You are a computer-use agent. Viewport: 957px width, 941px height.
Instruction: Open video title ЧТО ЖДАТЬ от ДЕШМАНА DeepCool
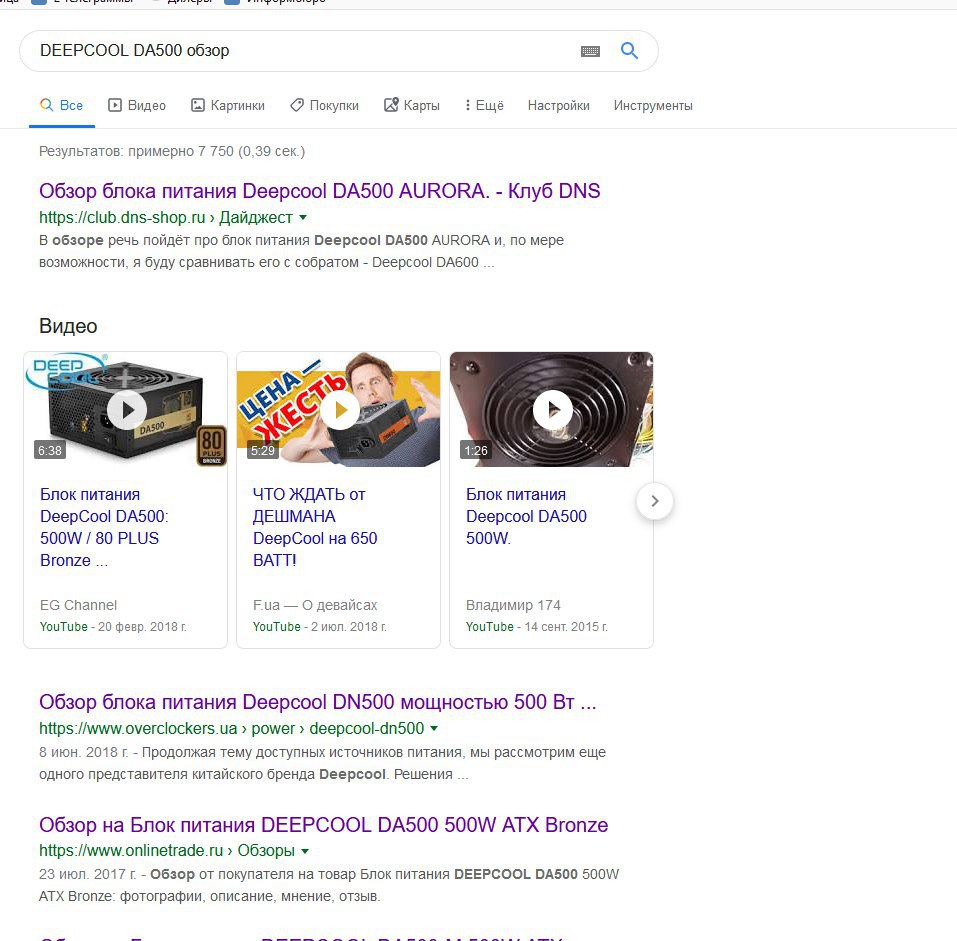(x=315, y=527)
